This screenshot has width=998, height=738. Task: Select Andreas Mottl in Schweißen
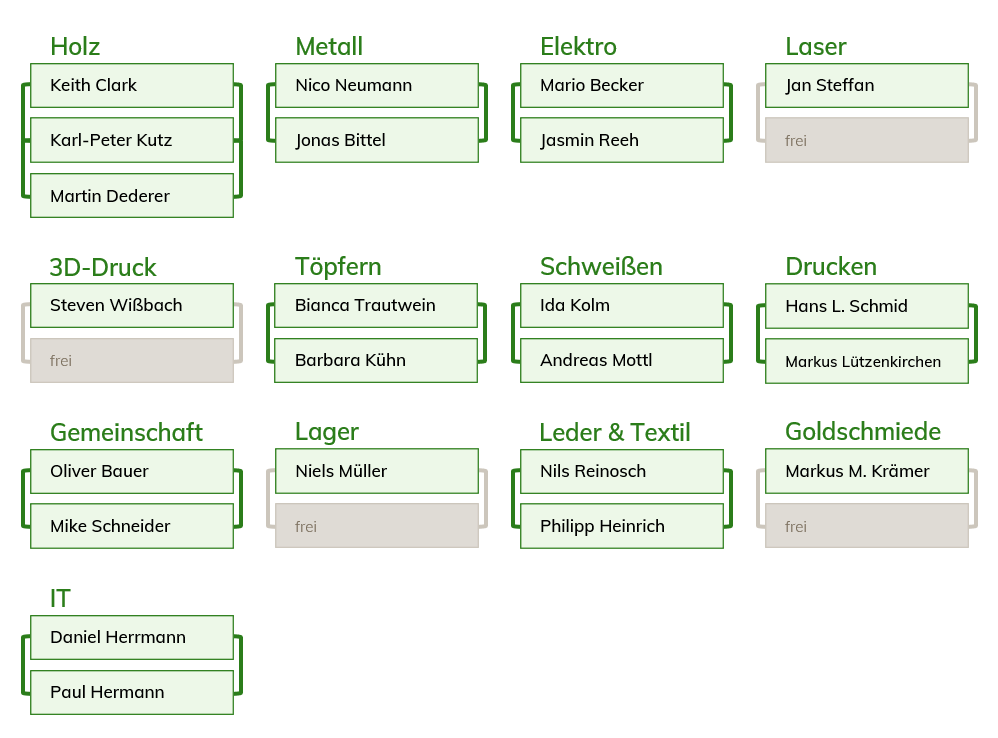pos(622,360)
